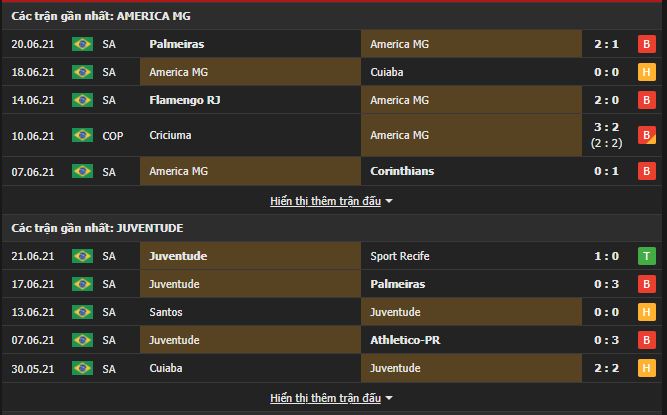Click orange H badge for Santos vs Juventude
This screenshot has height=415, width=667.
pyautogui.click(x=646, y=312)
